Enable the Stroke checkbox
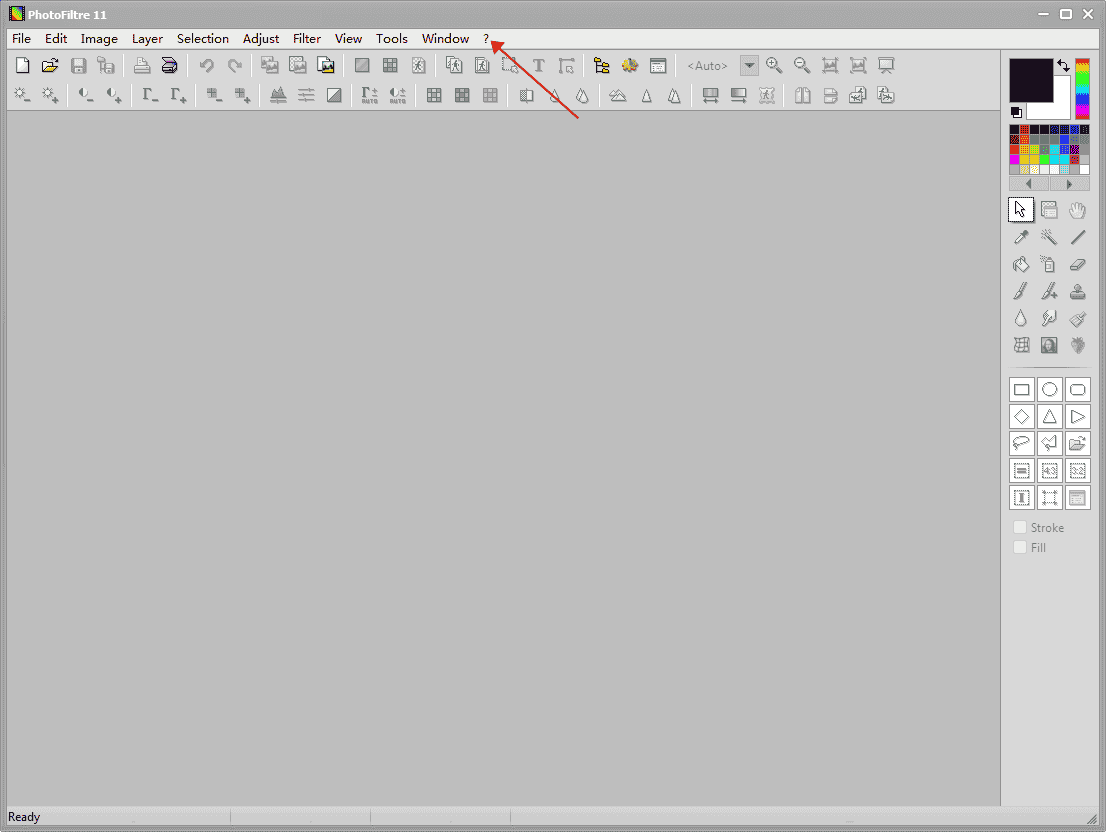 click(1020, 527)
